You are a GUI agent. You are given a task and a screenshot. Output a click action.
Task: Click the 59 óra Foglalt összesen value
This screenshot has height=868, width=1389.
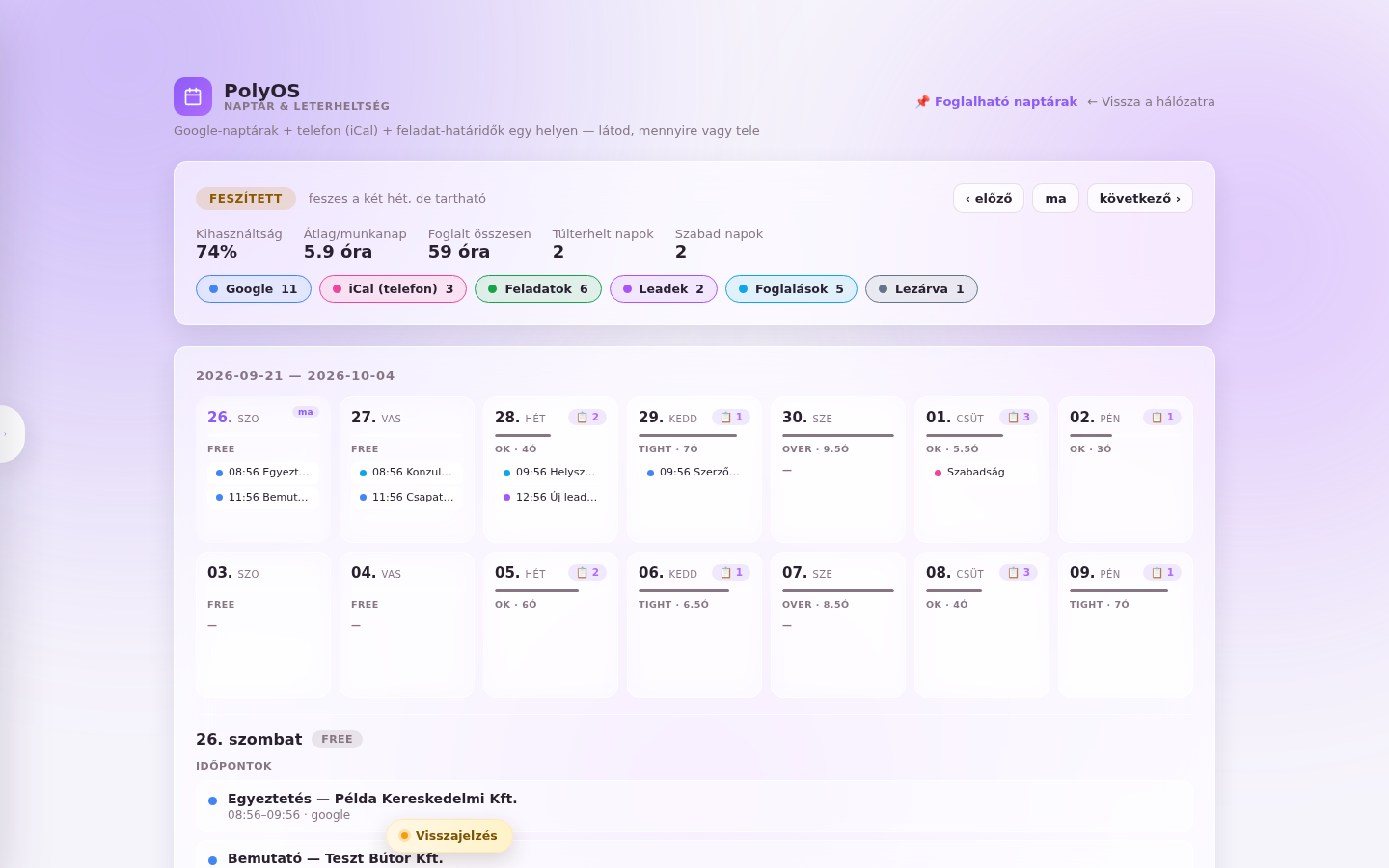click(459, 252)
